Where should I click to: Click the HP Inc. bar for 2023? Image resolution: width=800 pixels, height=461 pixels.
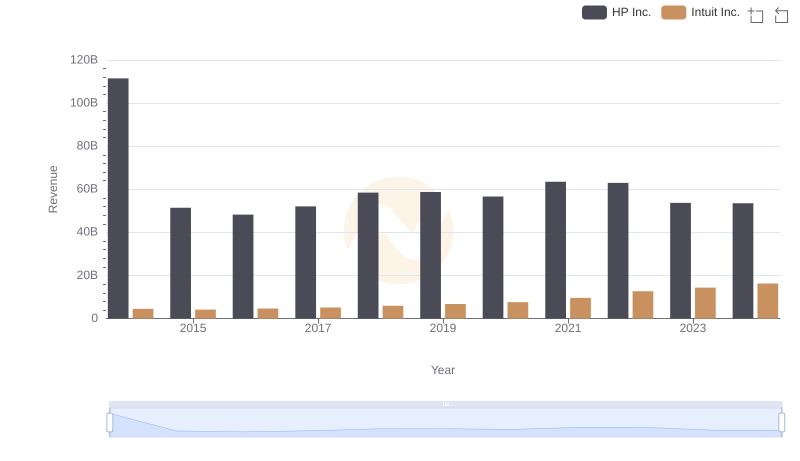pyautogui.click(x=681, y=261)
